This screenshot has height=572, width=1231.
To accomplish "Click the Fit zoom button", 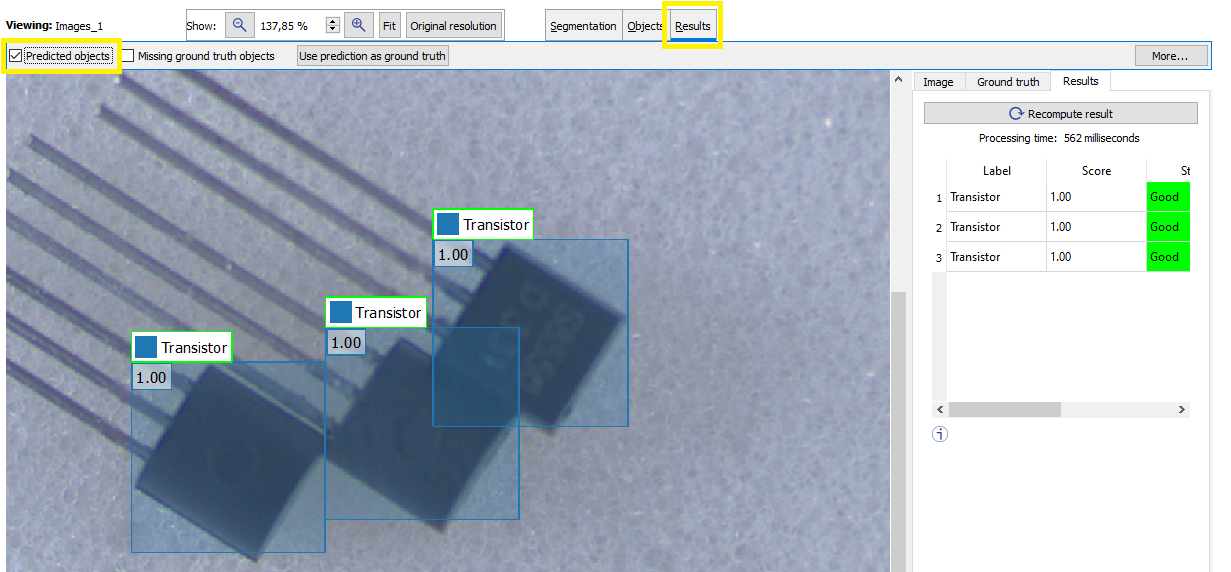I will click(x=389, y=26).
